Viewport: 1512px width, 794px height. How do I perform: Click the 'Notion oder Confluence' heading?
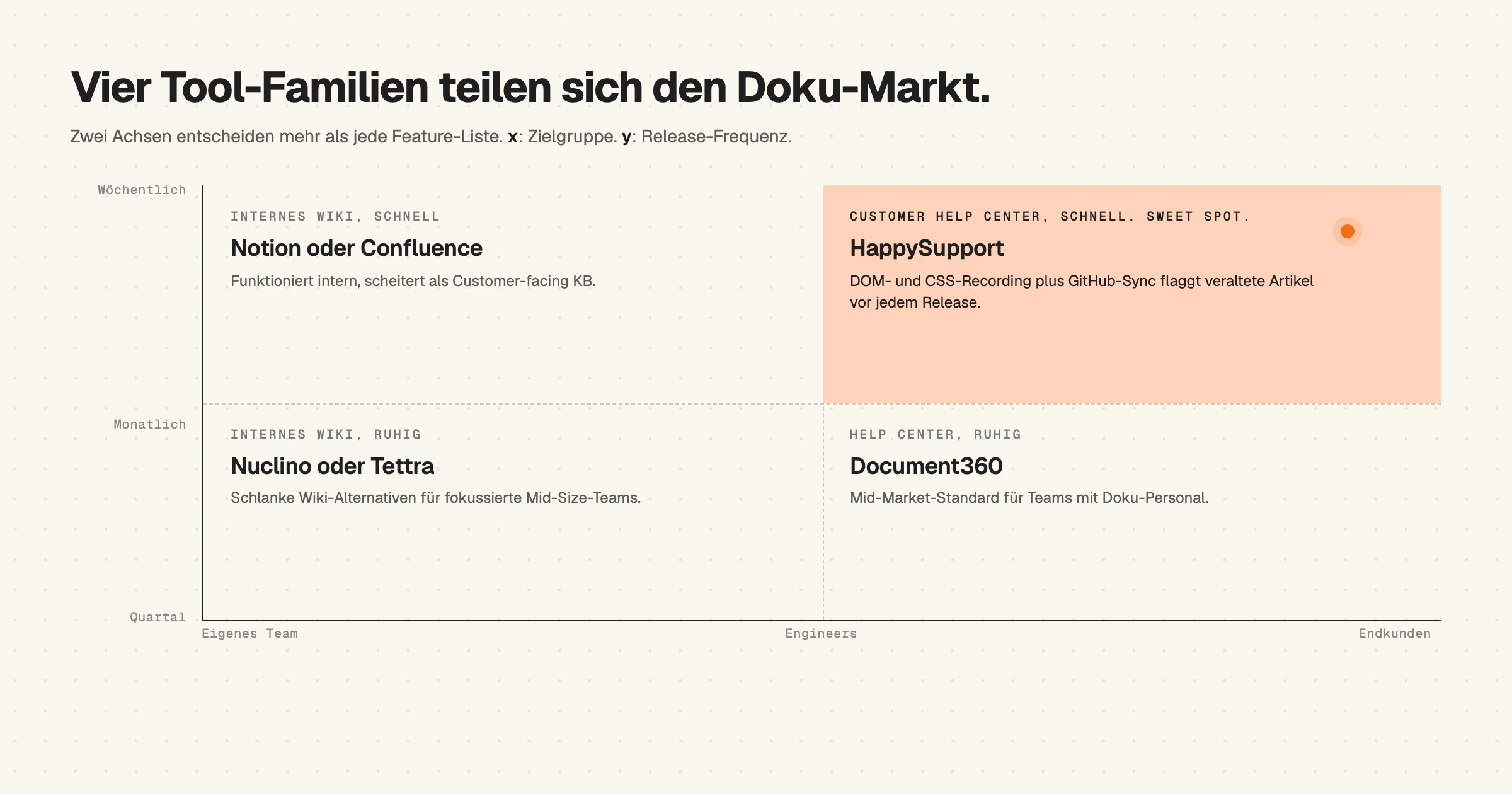coord(357,248)
